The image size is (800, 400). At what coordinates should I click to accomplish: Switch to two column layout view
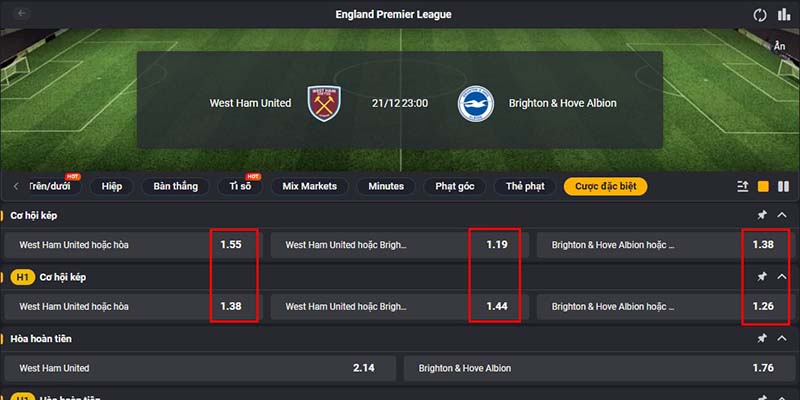[x=783, y=187]
